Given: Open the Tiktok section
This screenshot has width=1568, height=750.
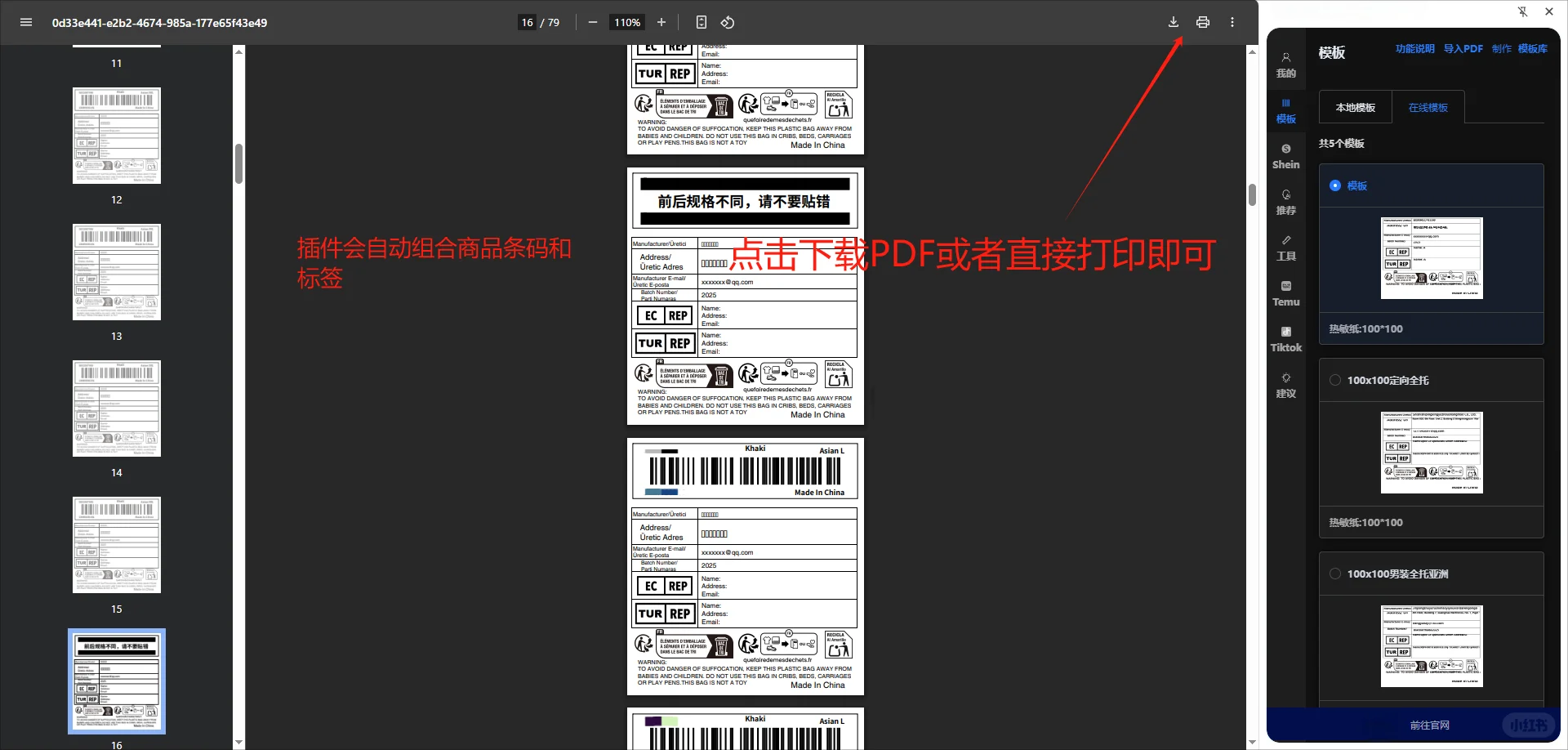Looking at the screenshot, I should [x=1285, y=339].
